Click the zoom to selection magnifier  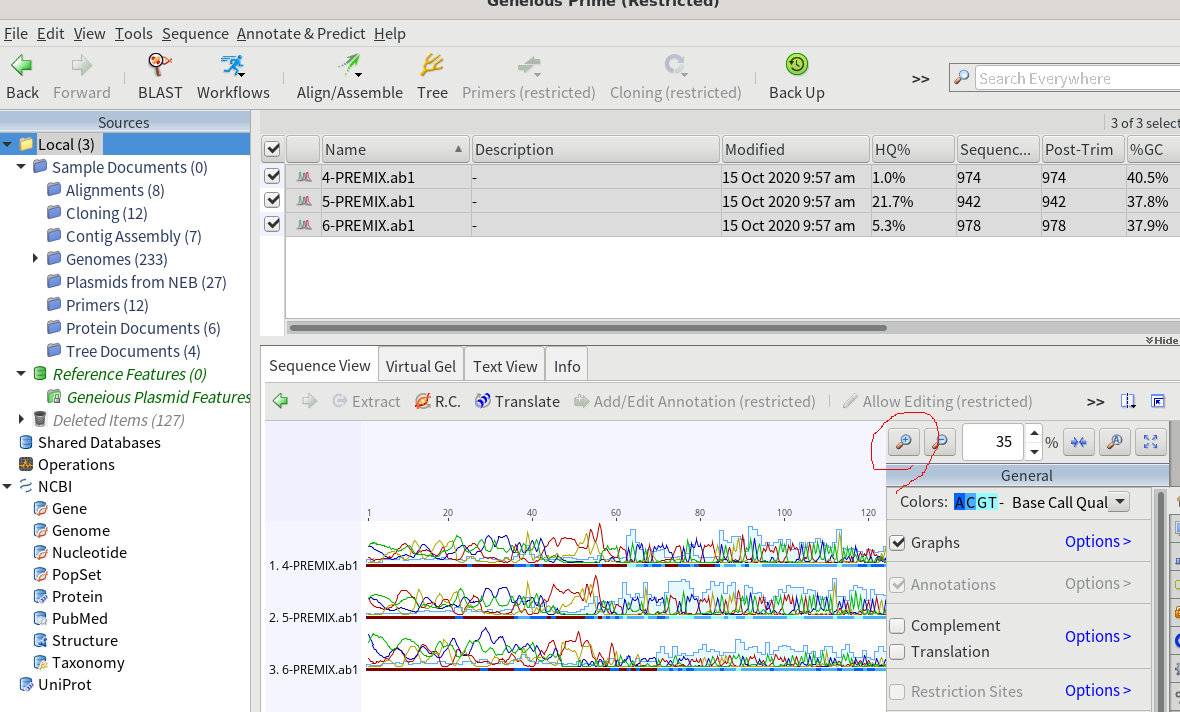coord(1115,442)
